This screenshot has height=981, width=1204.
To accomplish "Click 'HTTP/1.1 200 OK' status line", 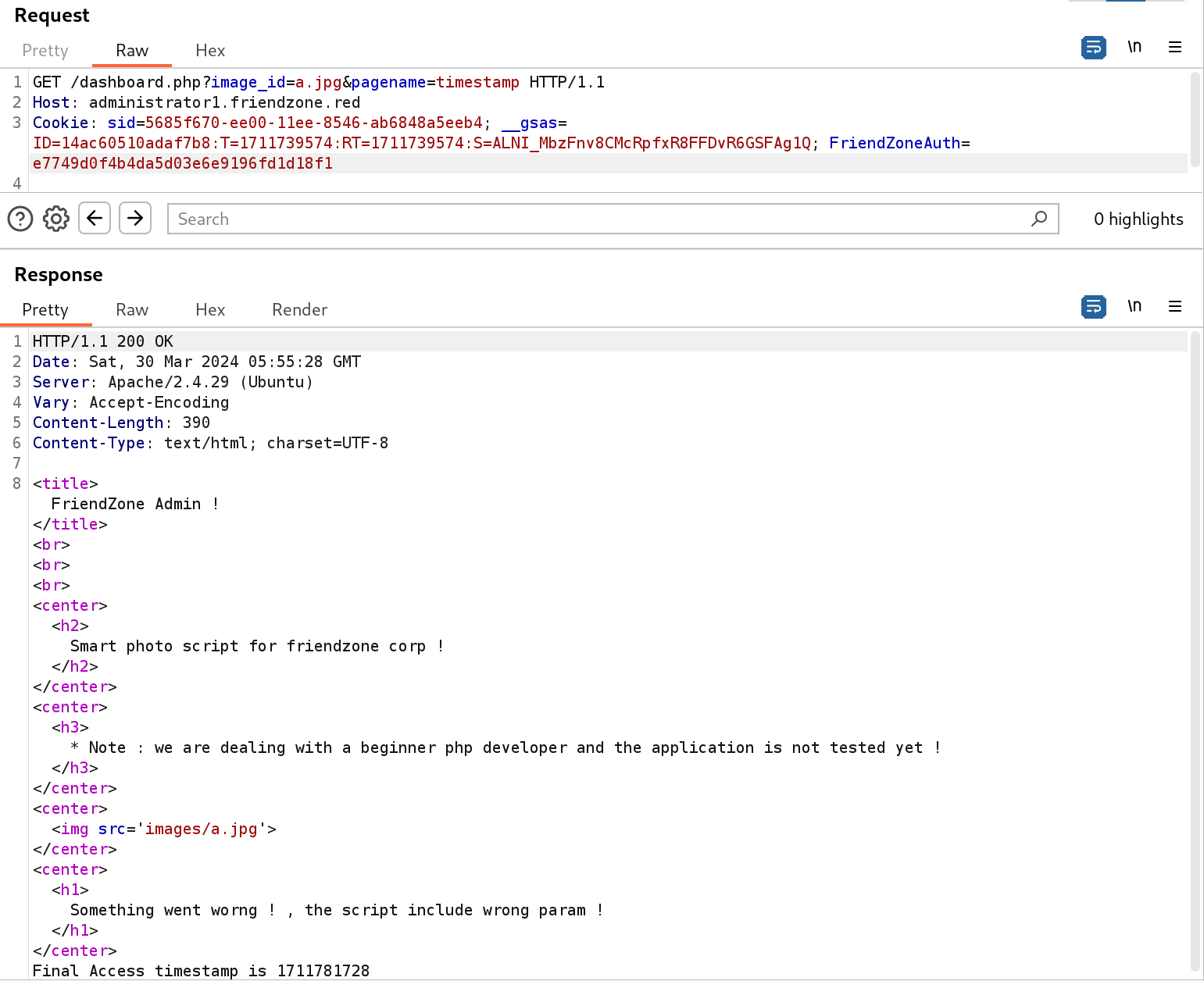I will pos(103,341).
